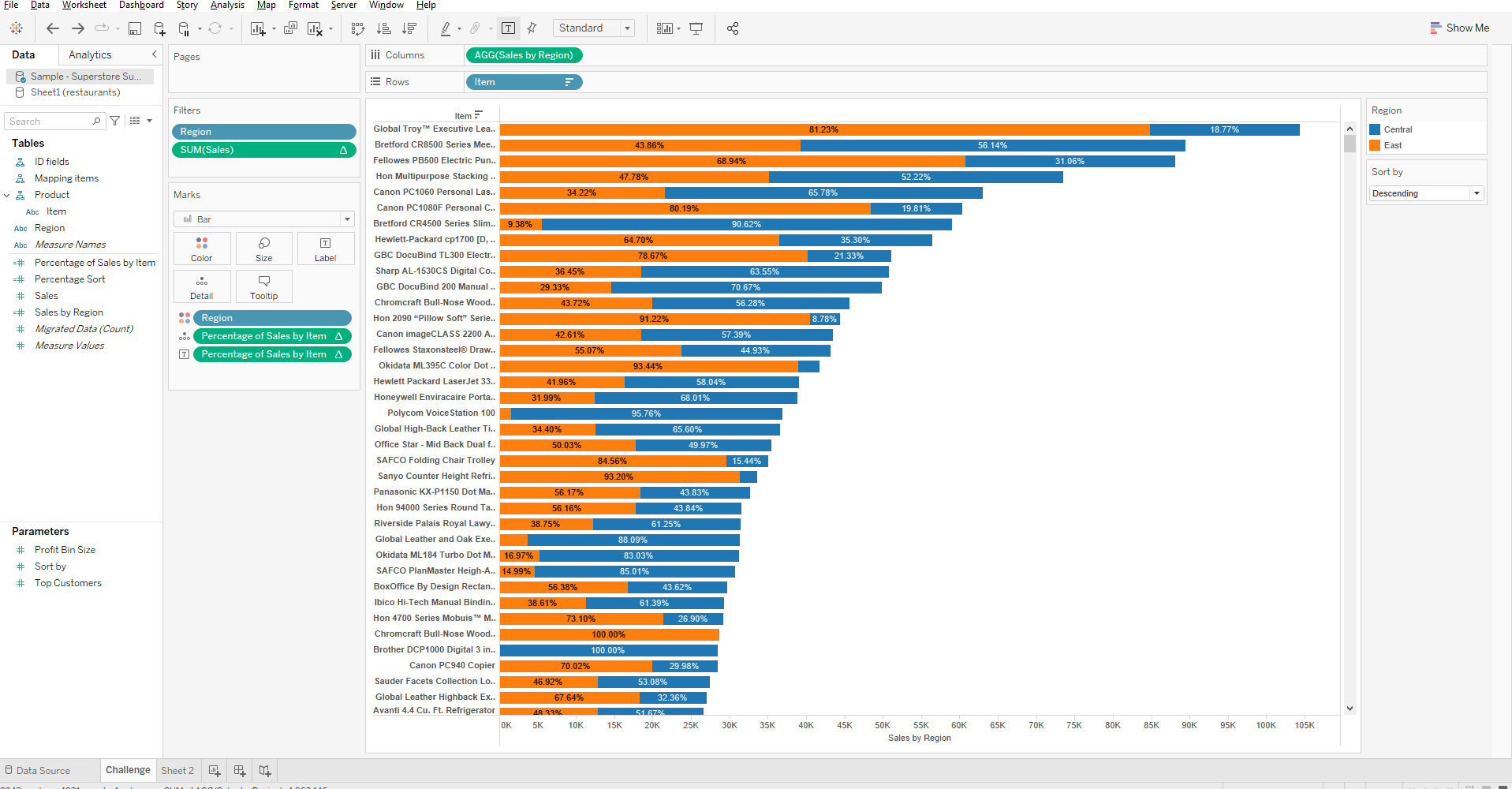The height and width of the screenshot is (789, 1512).
Task: Open the Bar mark type dropdown
Action: pos(346,219)
